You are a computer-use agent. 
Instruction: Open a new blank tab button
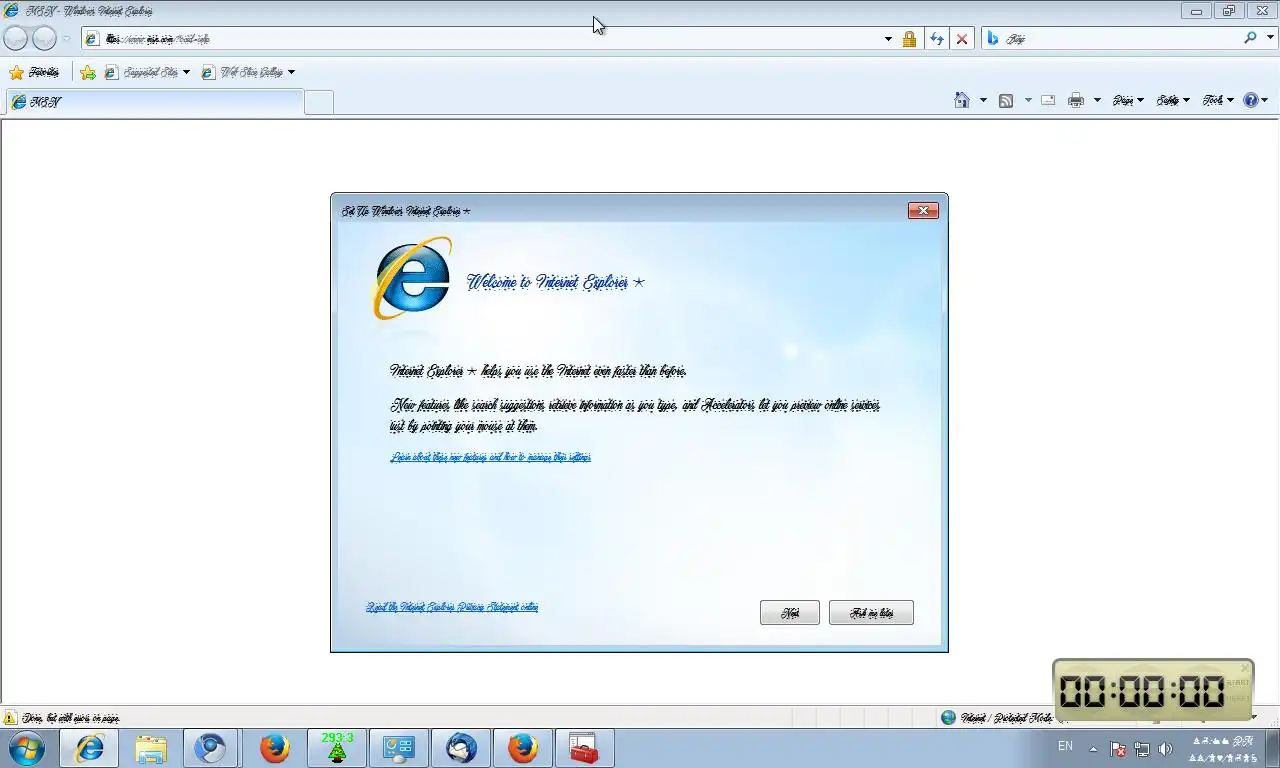(319, 102)
